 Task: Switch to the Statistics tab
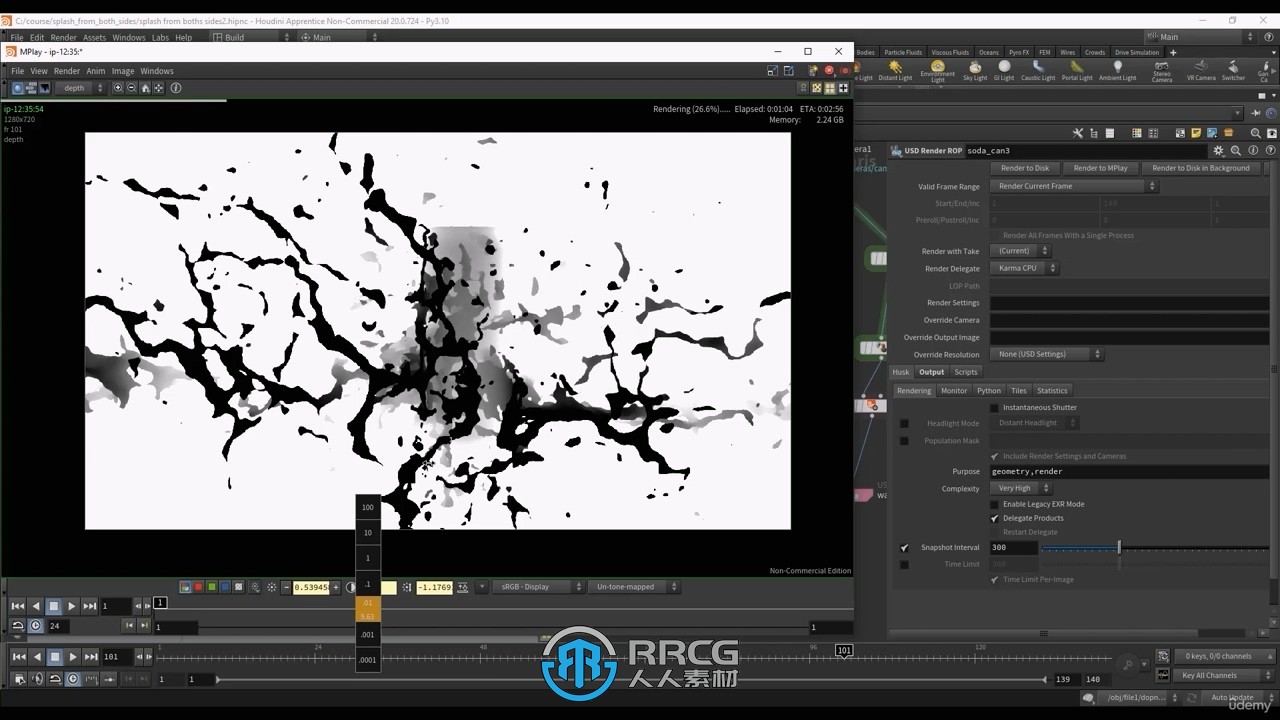click(x=1052, y=391)
